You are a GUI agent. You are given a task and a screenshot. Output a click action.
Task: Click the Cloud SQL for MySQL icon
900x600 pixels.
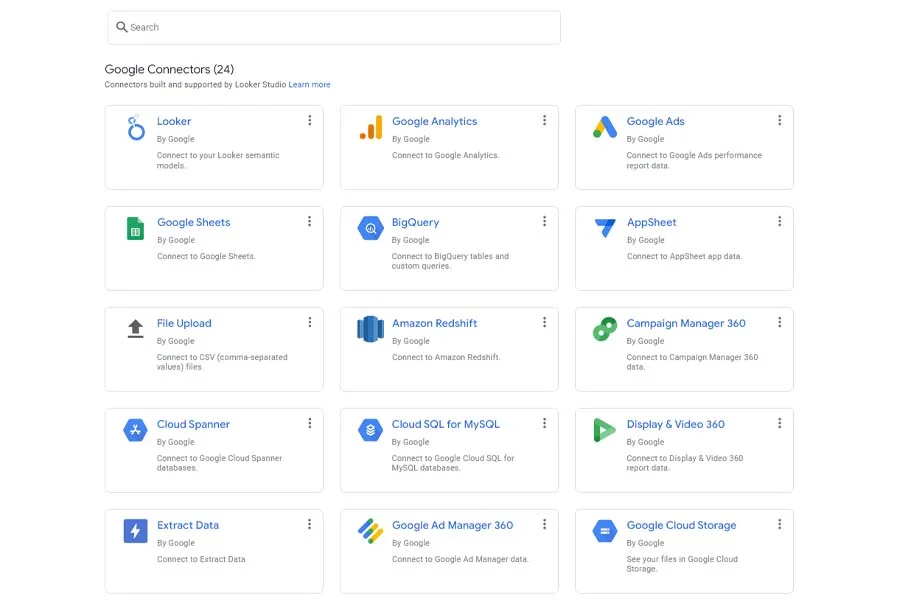coord(371,430)
